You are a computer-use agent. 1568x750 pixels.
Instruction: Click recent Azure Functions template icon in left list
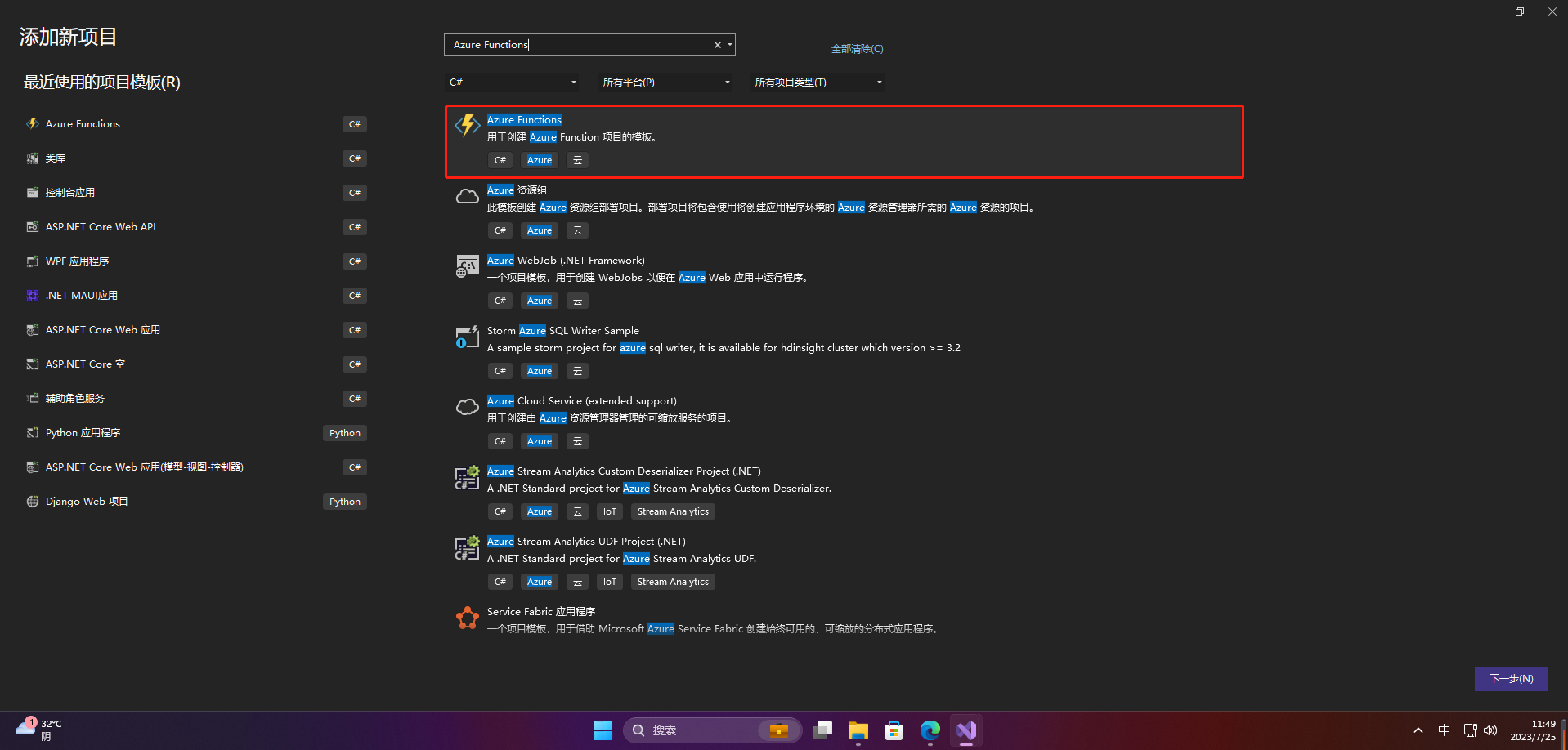(x=33, y=124)
